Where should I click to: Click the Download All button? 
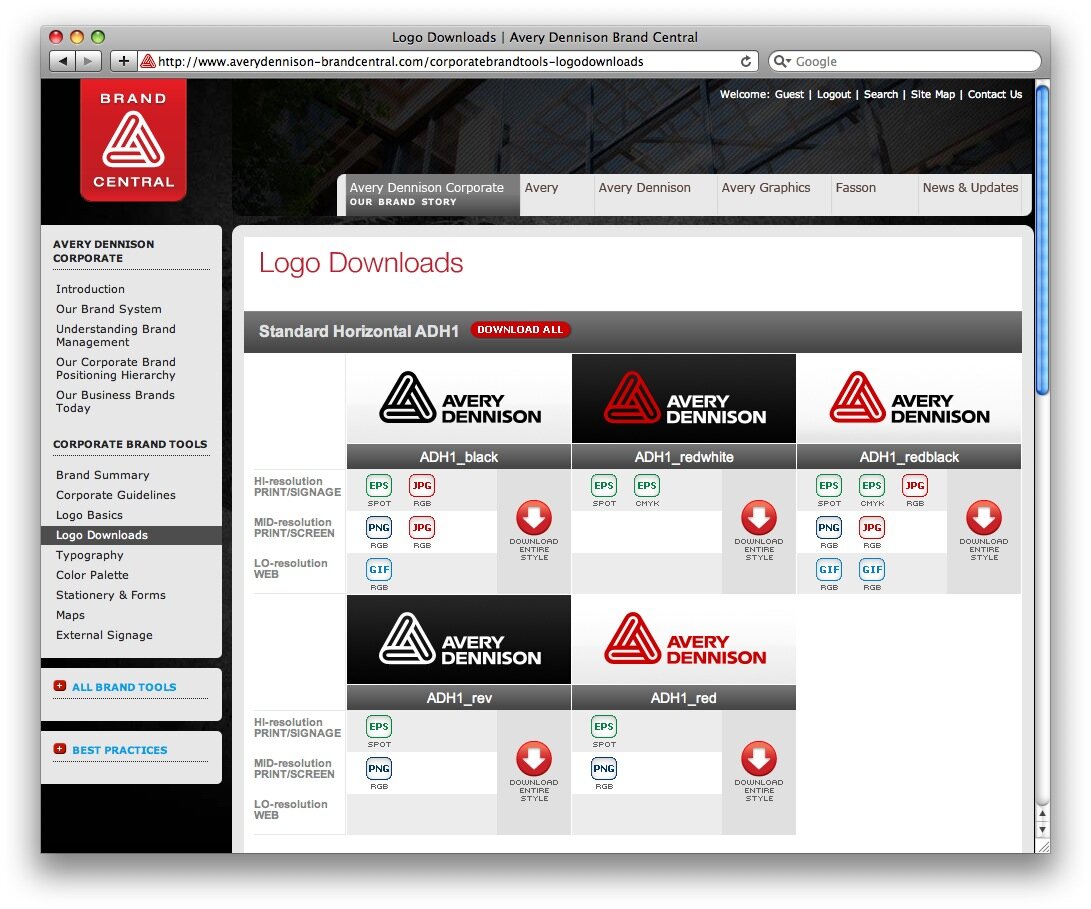[520, 330]
